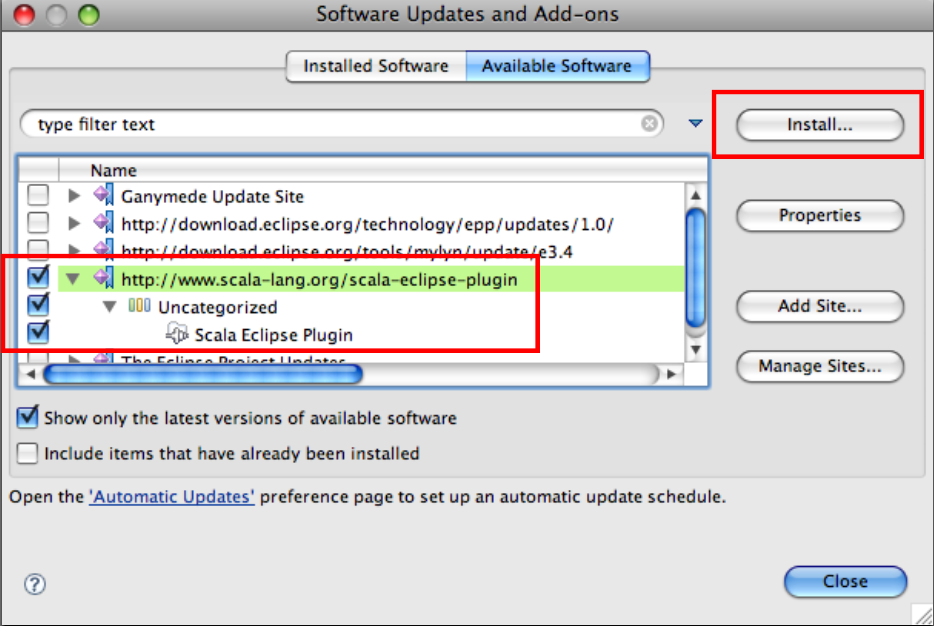Screen dimensions: 934x626
Task: Uncheck the Uncategorized checkbox
Action: coord(38,304)
